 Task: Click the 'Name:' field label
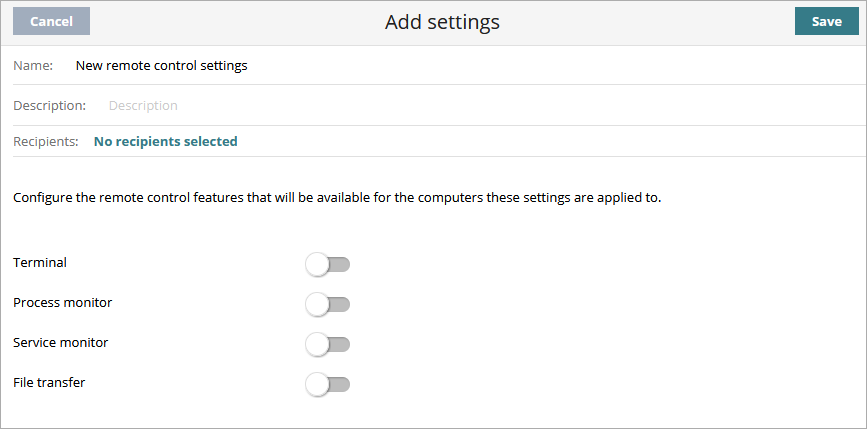coord(33,66)
